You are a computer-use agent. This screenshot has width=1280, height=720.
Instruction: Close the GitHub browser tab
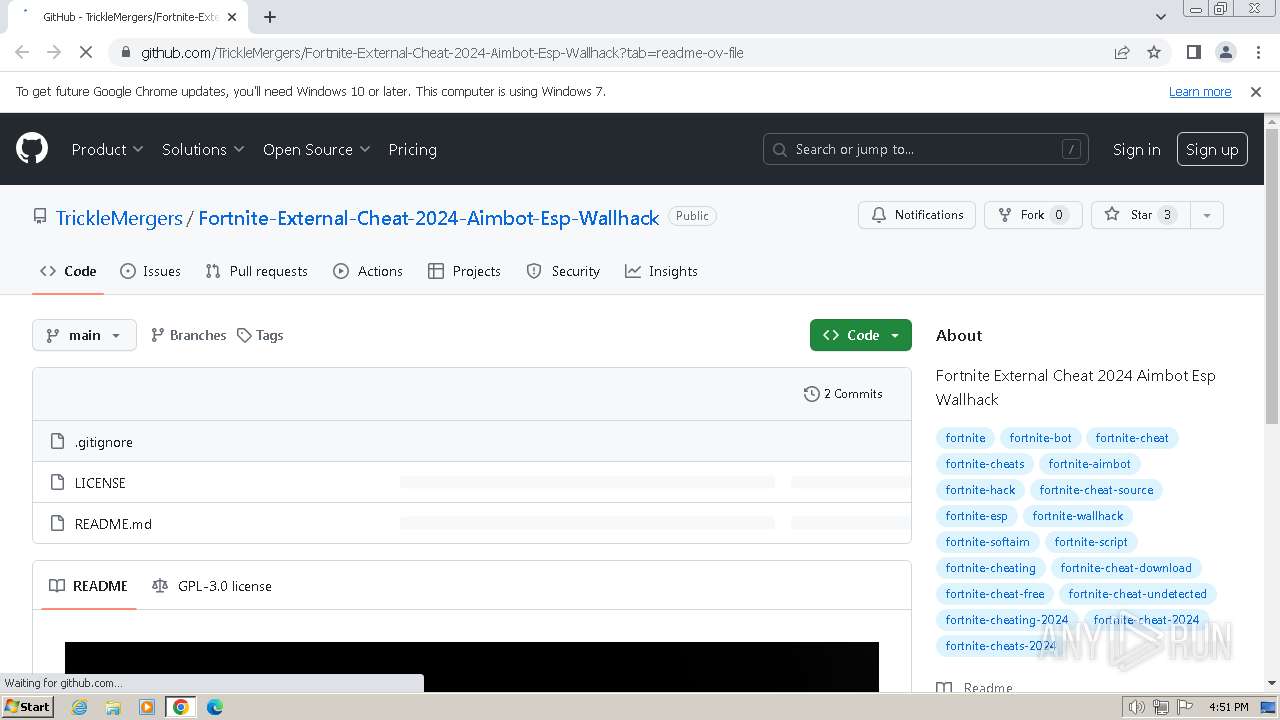coord(232,17)
